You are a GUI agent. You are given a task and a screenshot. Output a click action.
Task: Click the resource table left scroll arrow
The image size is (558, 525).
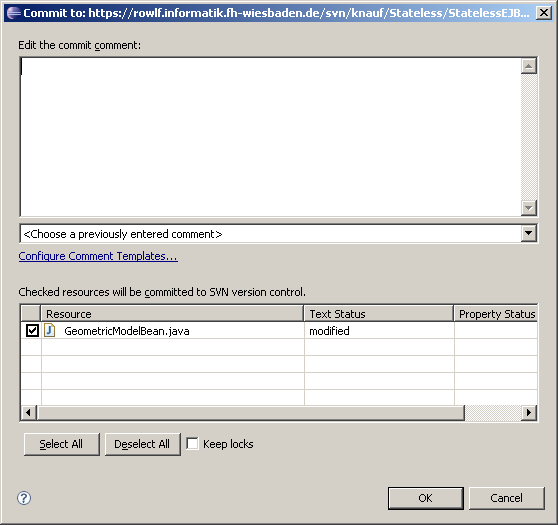pos(28,413)
